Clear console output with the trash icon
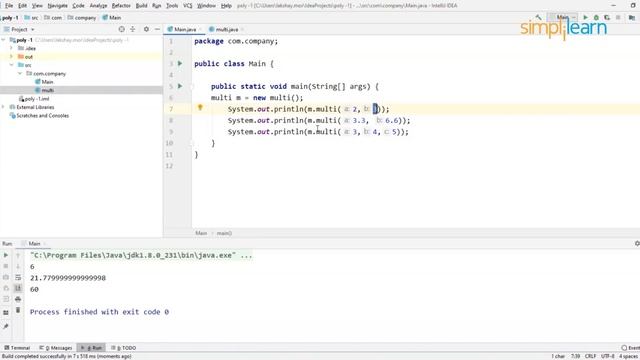This screenshot has width=640, height=360. click(x=18, y=310)
